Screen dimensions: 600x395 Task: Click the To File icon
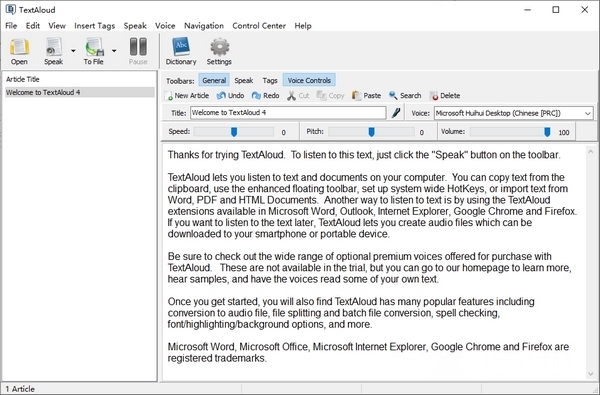tap(94, 47)
